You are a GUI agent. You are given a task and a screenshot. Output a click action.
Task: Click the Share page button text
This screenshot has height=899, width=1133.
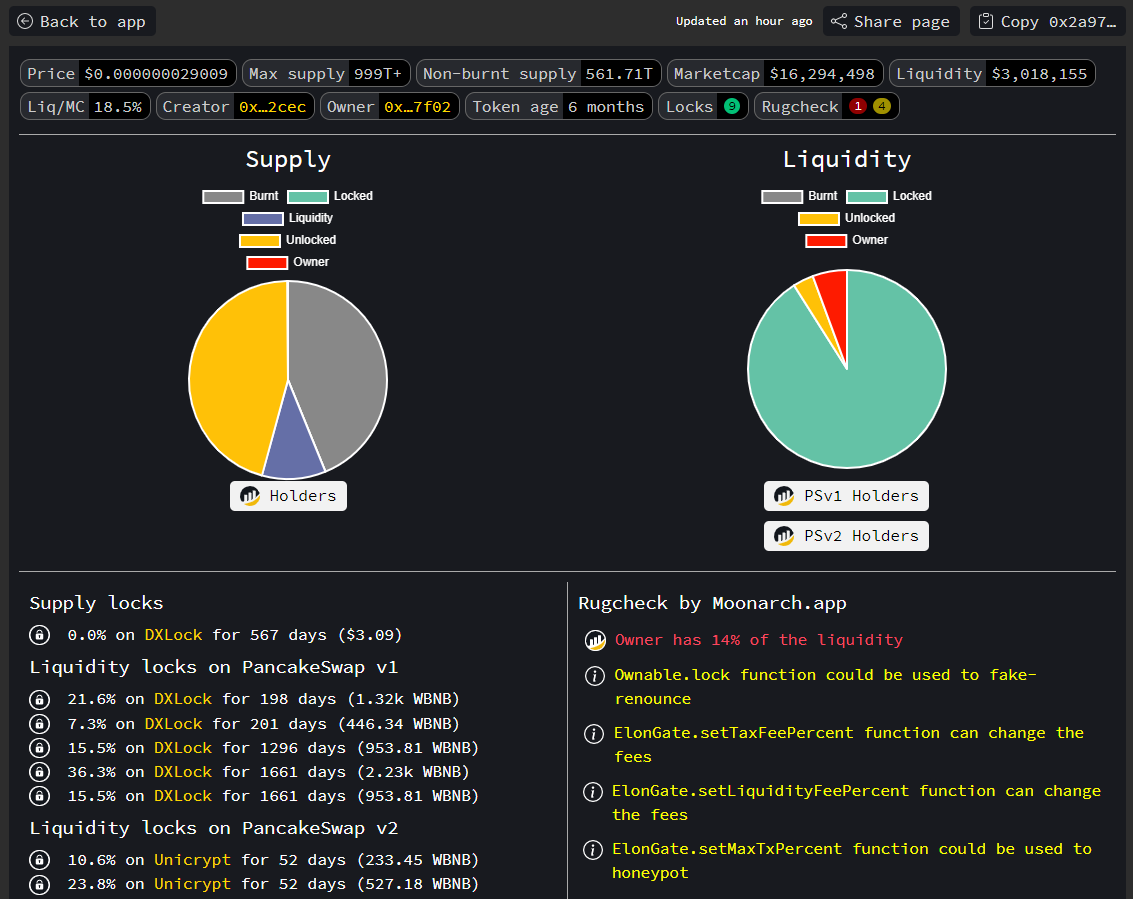(x=902, y=22)
